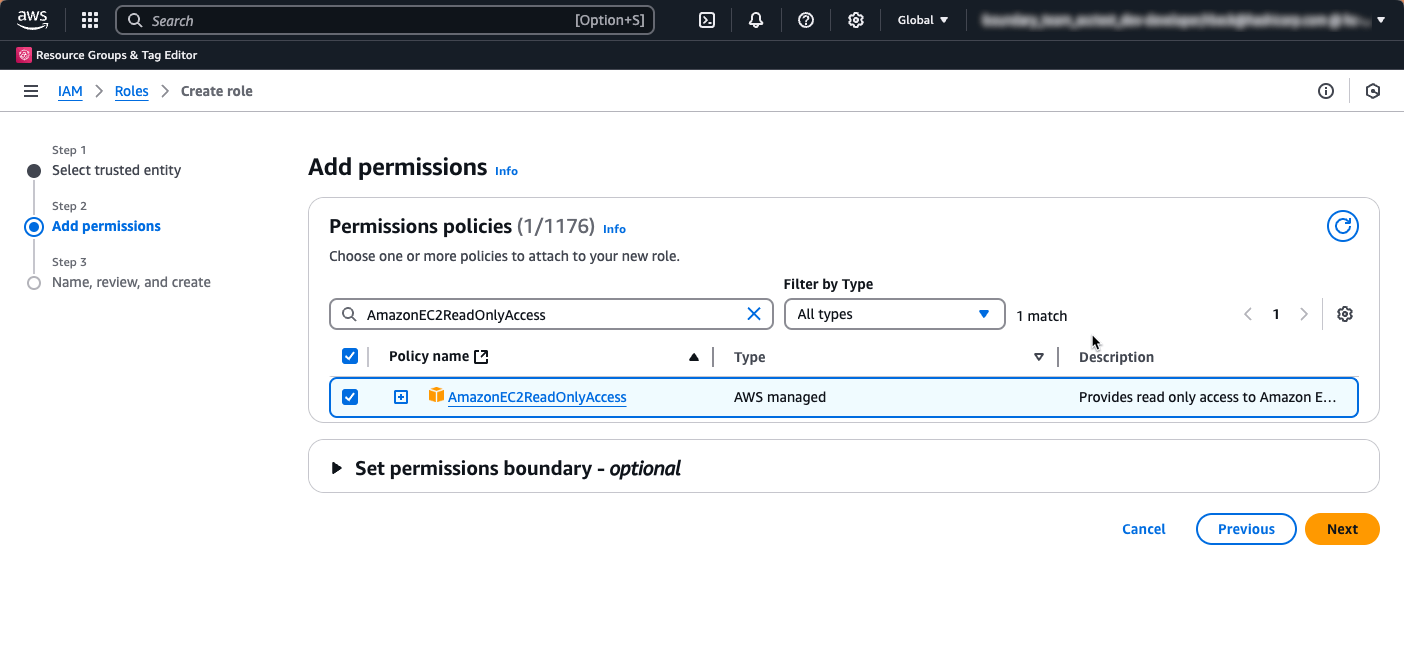
Task: Click the orange policy box icon
Action: pyautogui.click(x=436, y=395)
